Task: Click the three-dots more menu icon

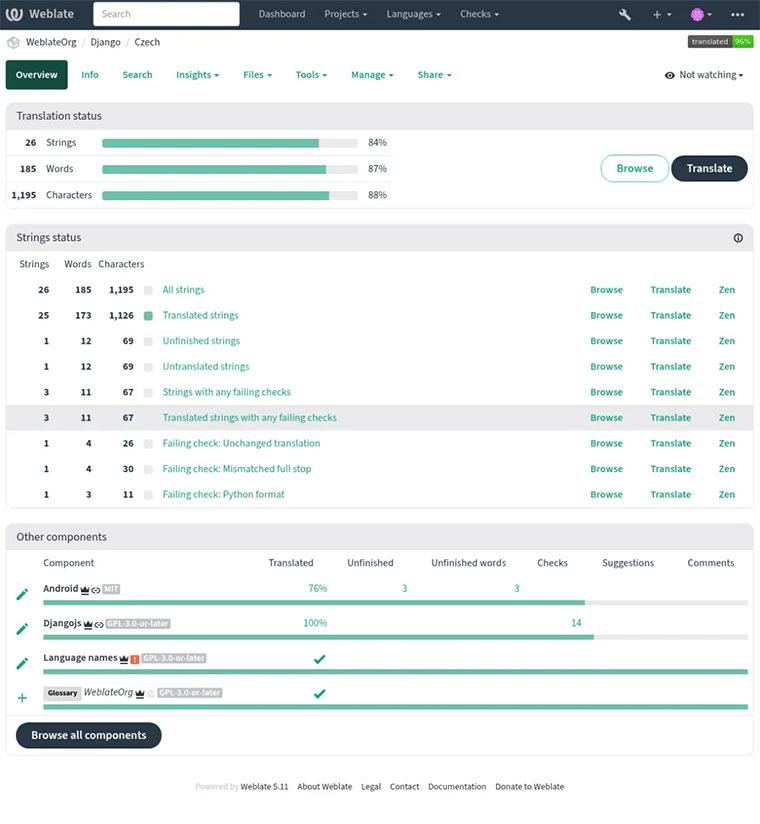Action: click(x=738, y=15)
